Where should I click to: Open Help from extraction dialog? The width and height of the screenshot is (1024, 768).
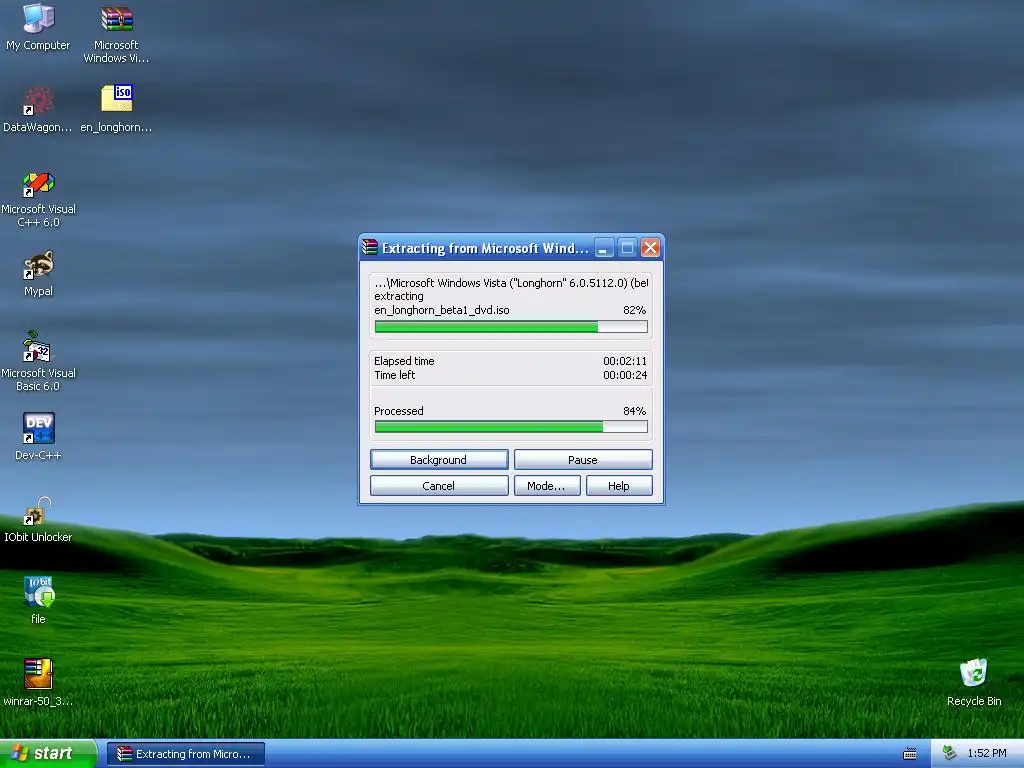(x=618, y=486)
